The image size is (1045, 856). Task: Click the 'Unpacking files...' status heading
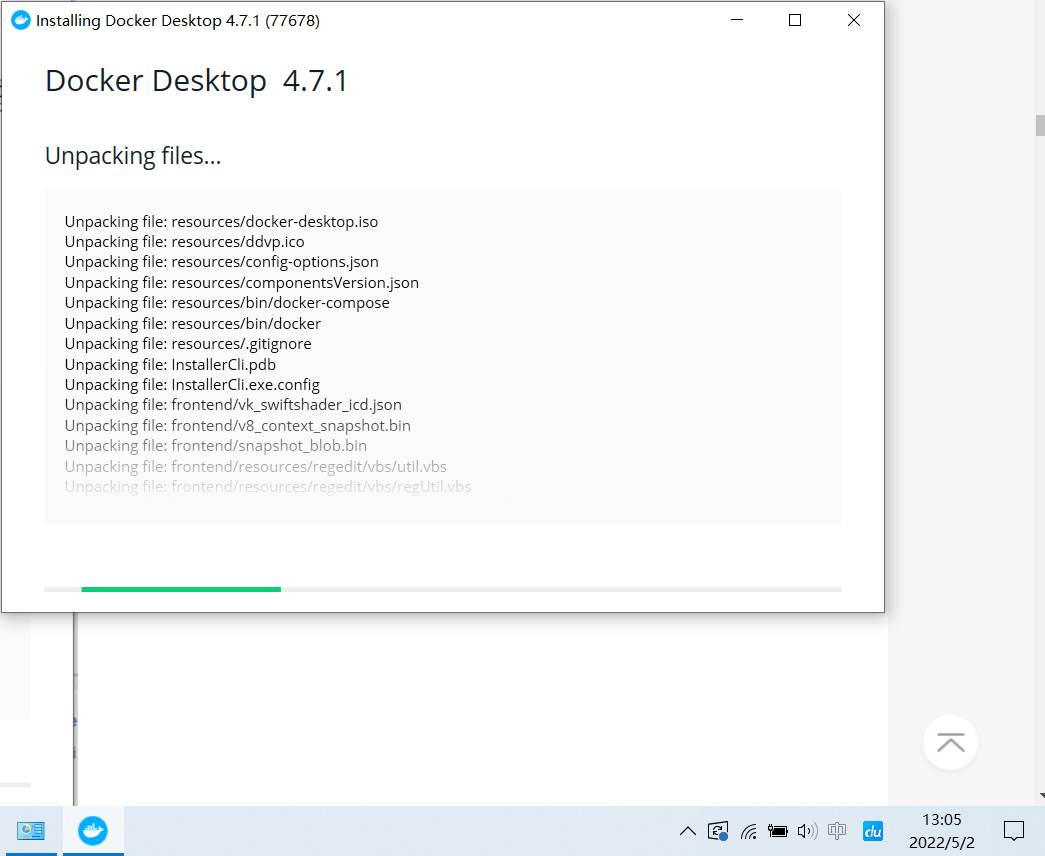pos(133,156)
